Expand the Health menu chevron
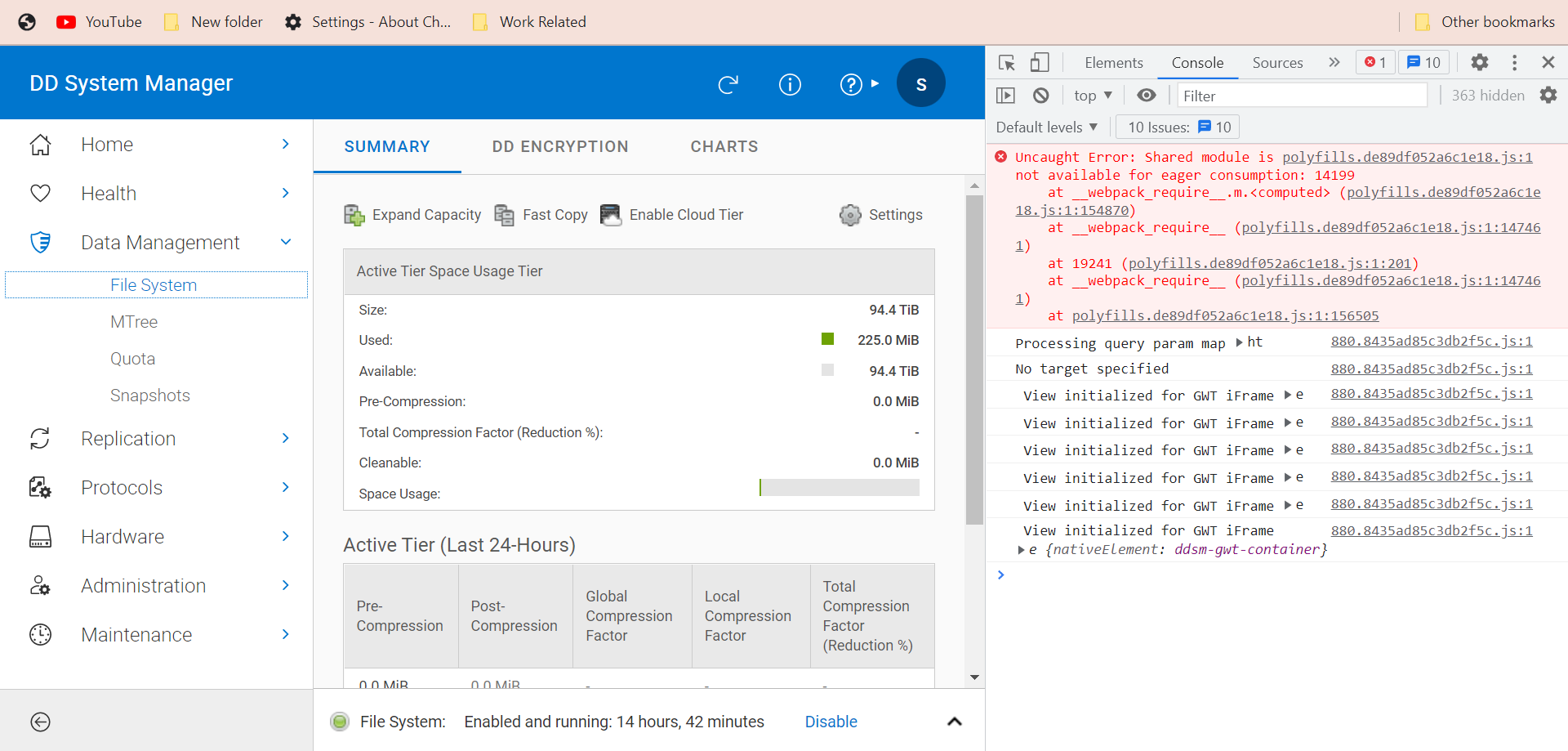 [x=286, y=194]
